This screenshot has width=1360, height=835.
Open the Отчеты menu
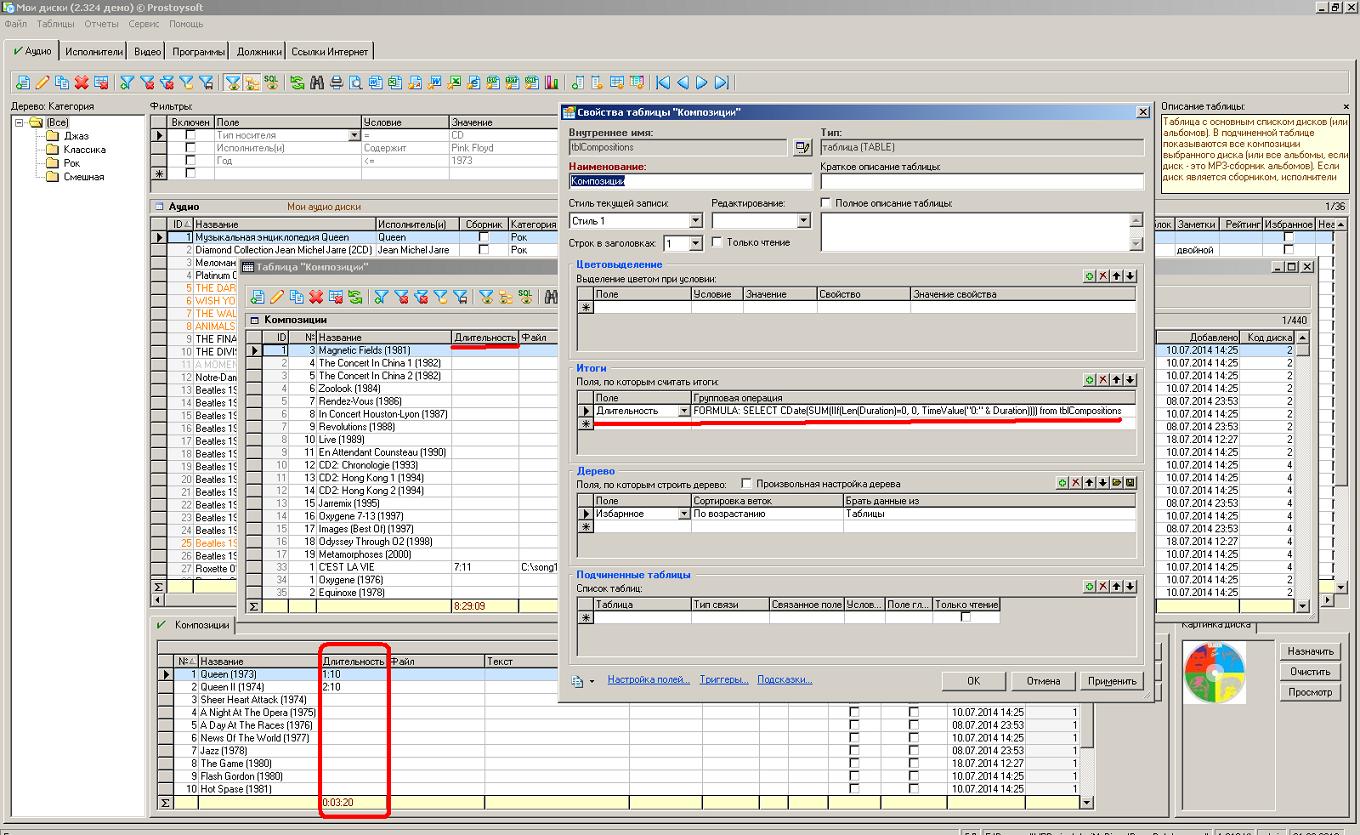tap(102, 23)
